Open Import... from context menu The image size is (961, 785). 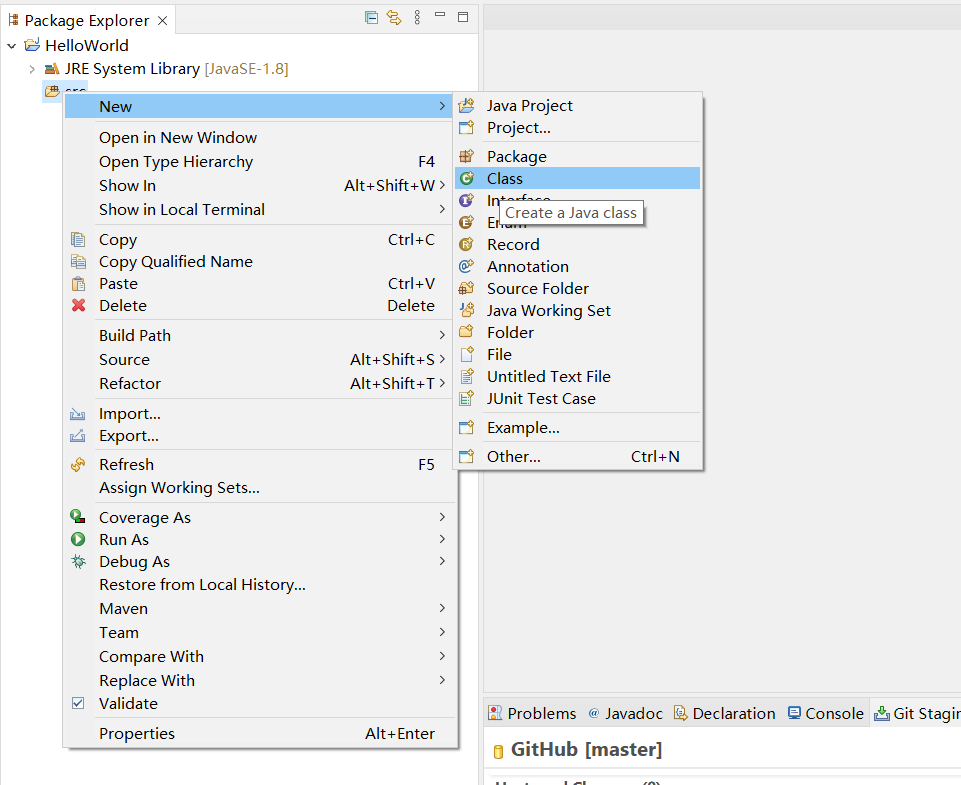(x=260, y=414)
